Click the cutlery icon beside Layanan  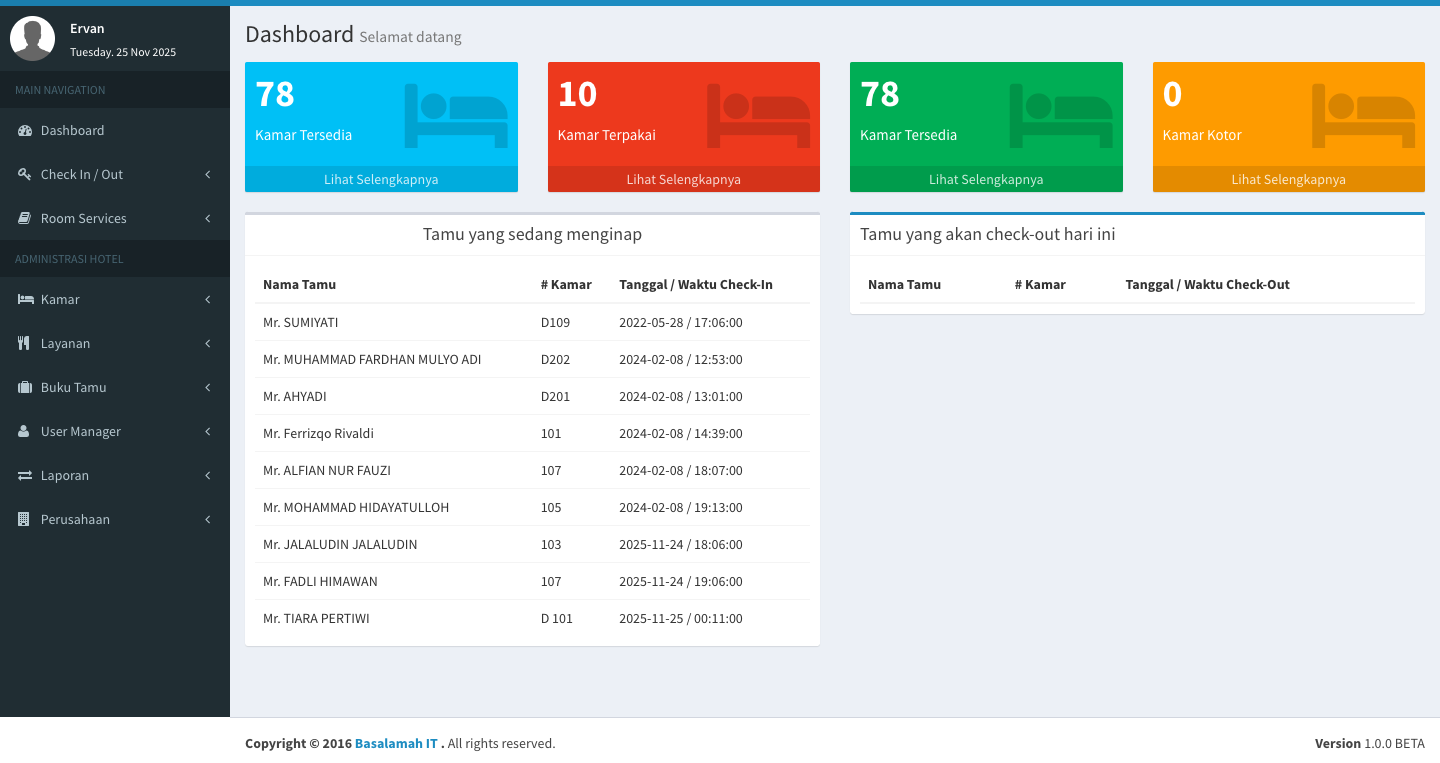coord(25,344)
